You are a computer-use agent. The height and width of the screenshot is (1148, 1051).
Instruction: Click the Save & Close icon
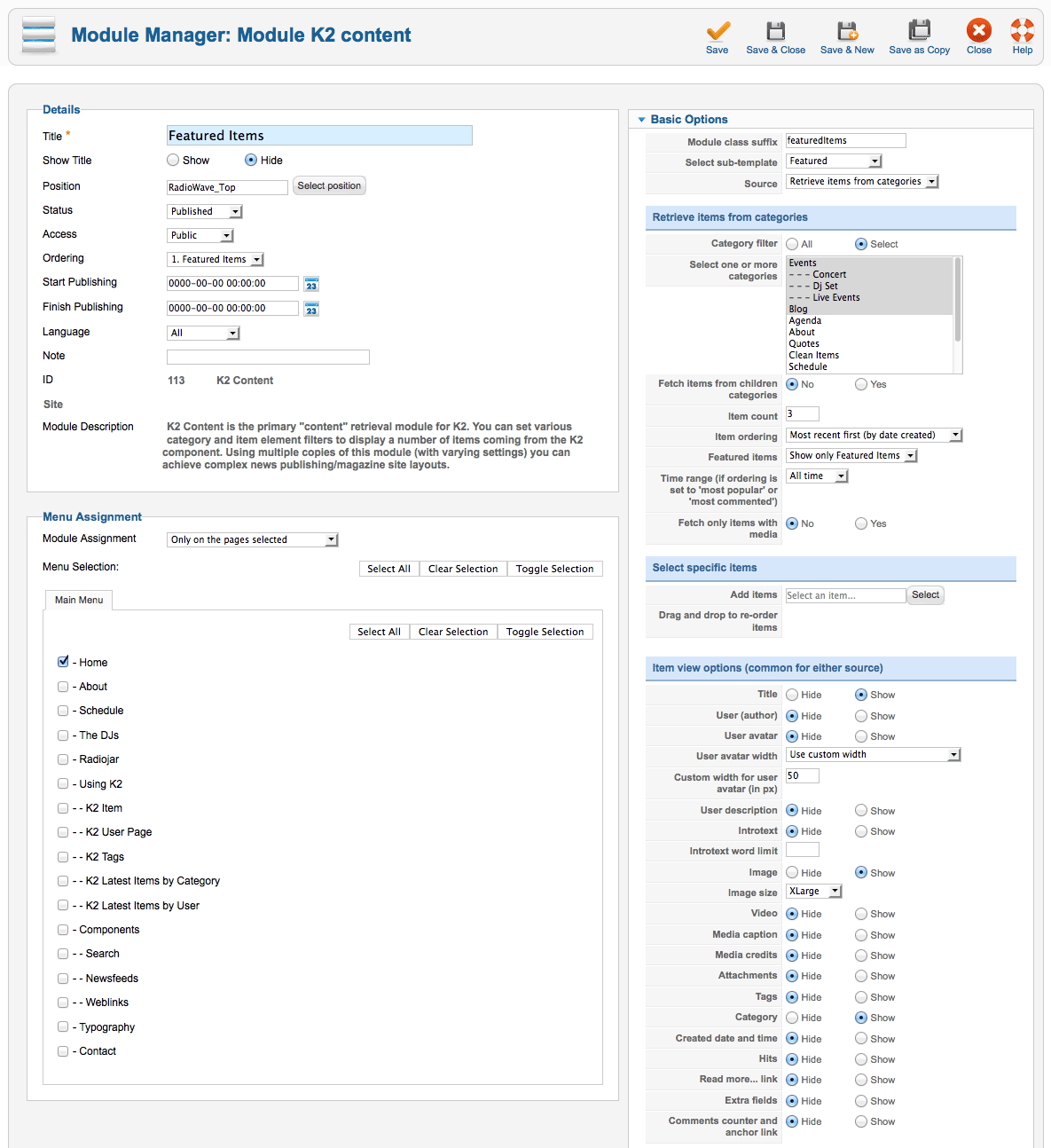(776, 32)
